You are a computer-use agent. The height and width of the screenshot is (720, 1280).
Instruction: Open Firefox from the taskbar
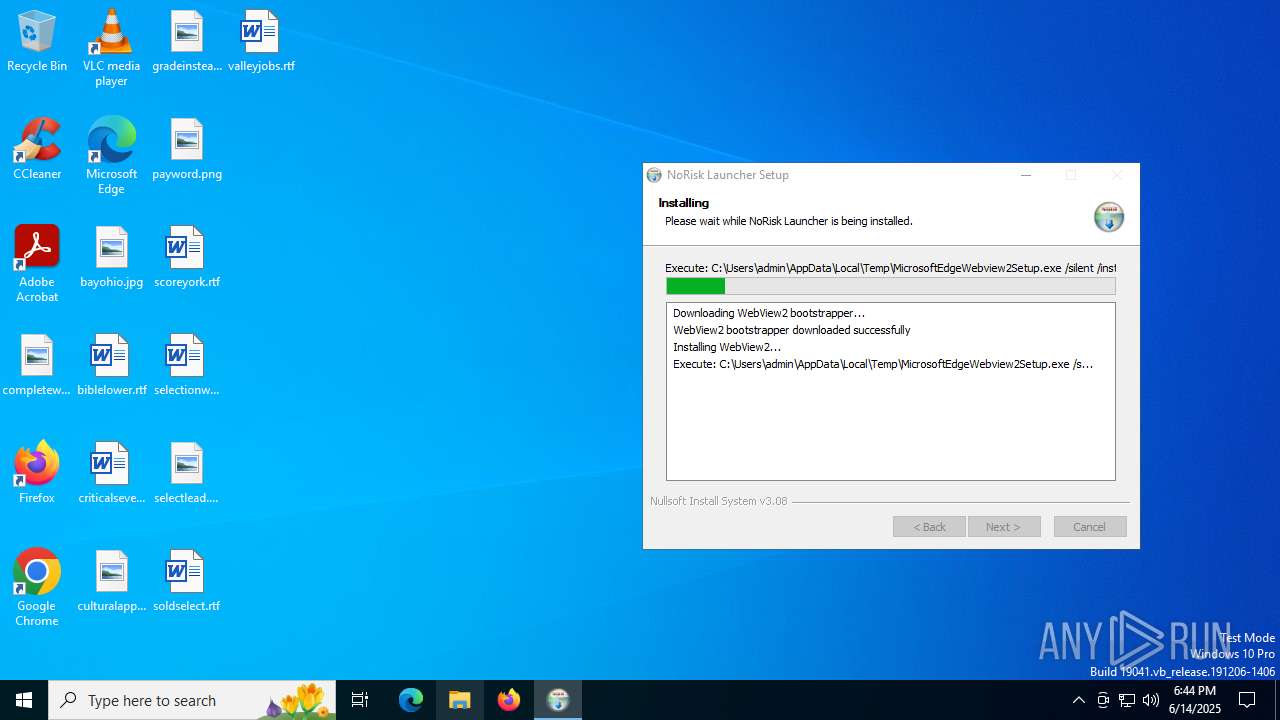[x=509, y=700]
